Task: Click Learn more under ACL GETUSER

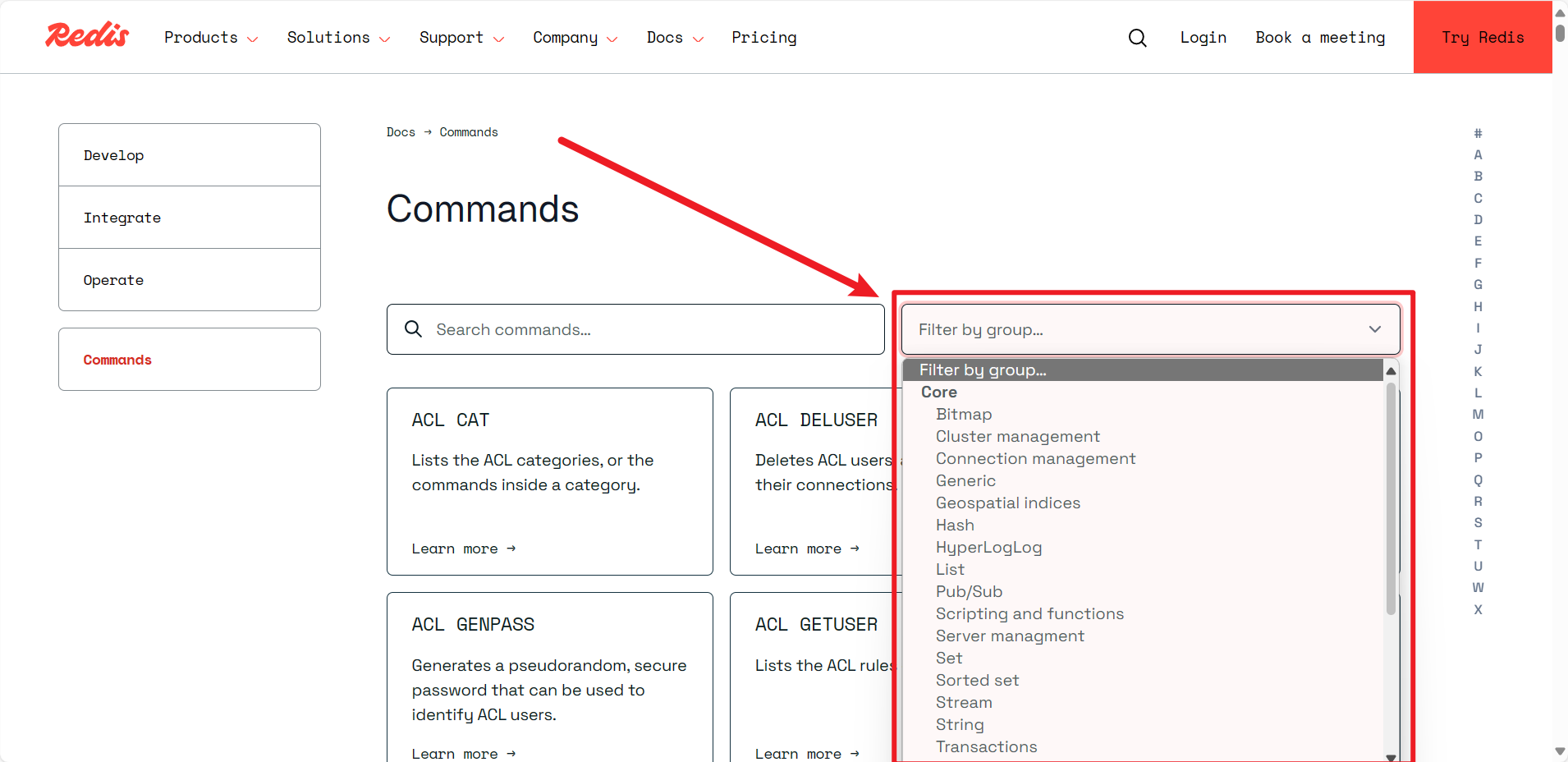Action: (807, 754)
